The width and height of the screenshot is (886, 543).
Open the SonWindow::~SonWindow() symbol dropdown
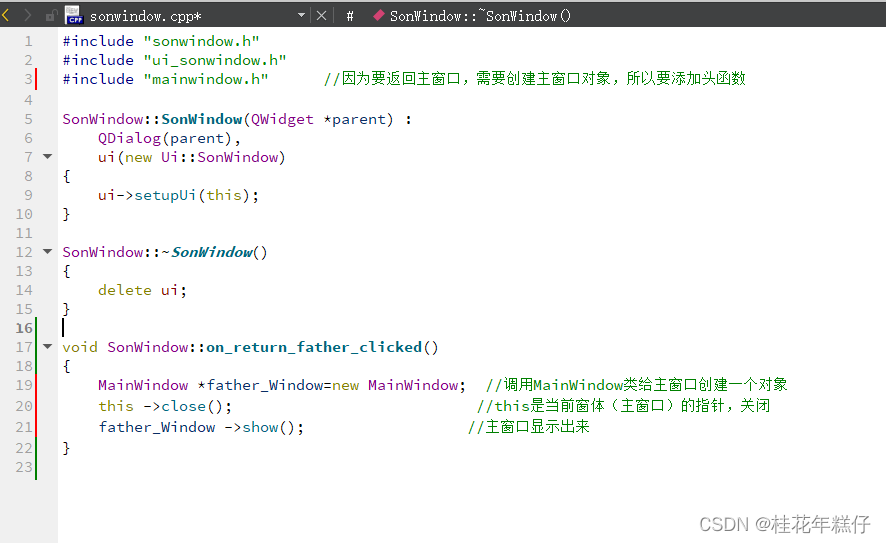coord(480,16)
